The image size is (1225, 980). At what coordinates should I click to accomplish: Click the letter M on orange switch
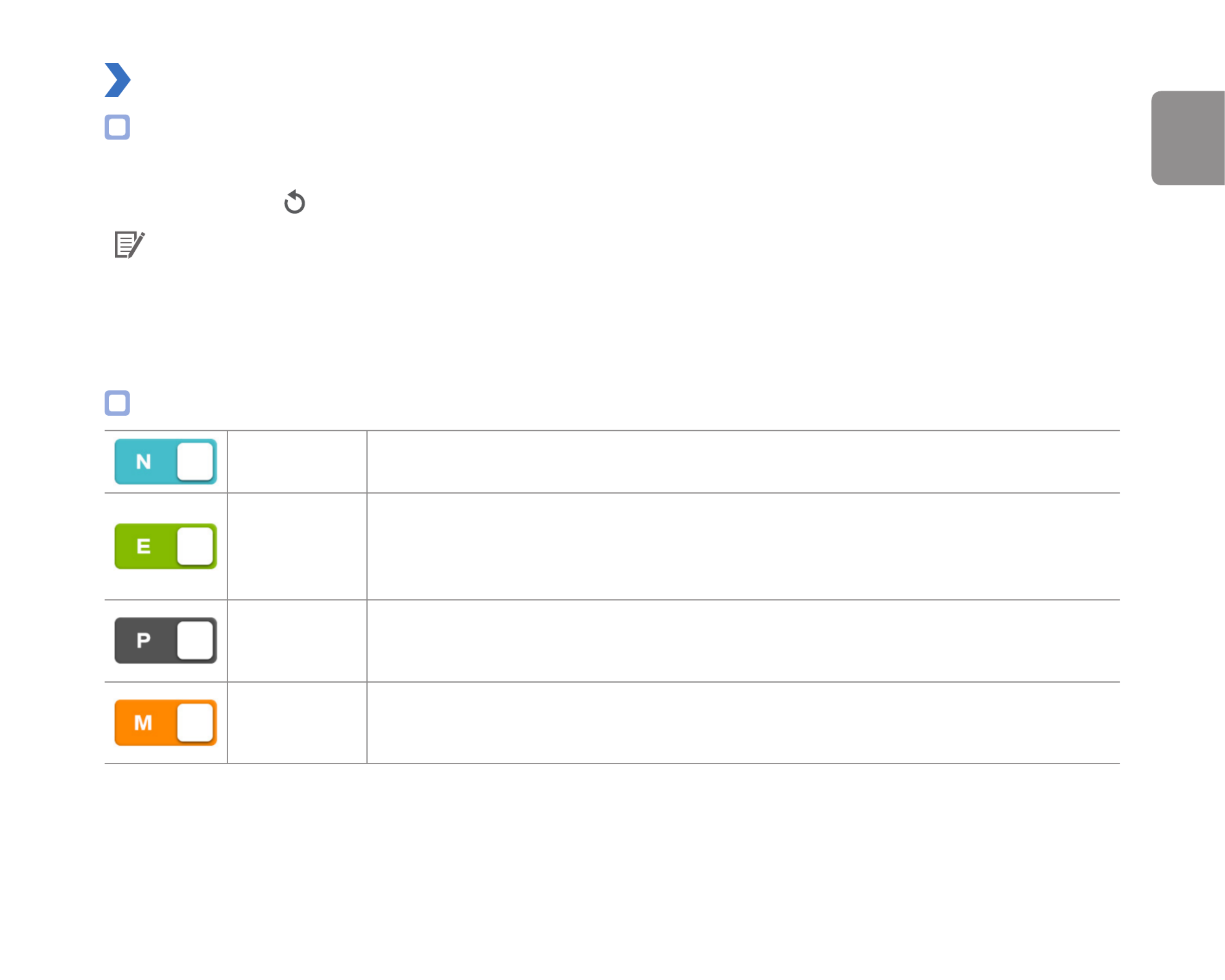pyautogui.click(x=143, y=723)
